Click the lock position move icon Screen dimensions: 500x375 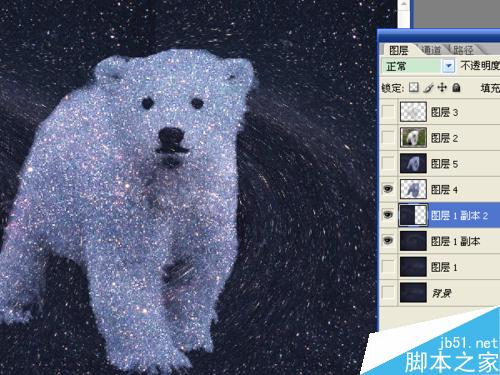(442, 88)
